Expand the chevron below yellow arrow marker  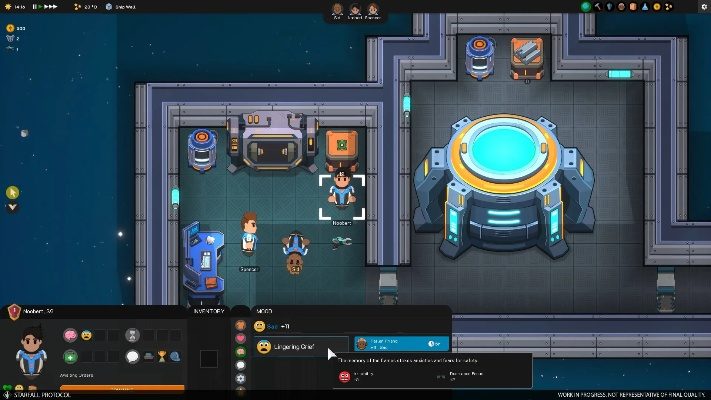tap(12, 208)
